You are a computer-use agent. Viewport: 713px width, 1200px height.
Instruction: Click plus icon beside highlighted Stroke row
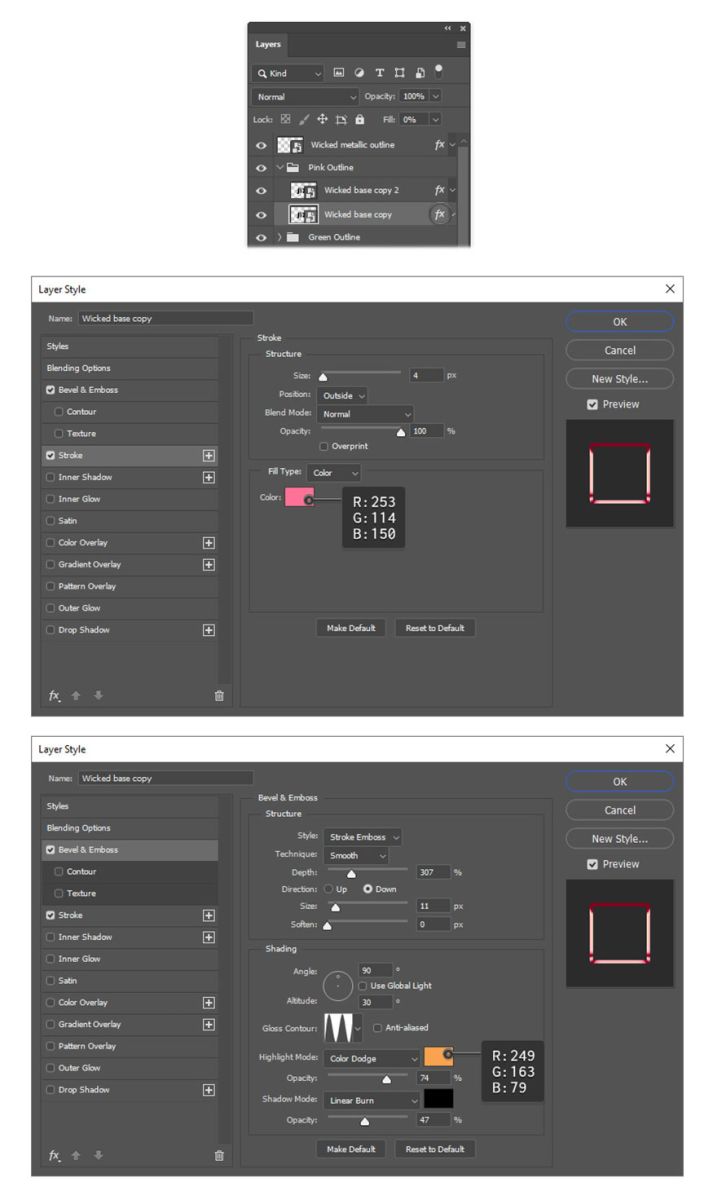[209, 455]
